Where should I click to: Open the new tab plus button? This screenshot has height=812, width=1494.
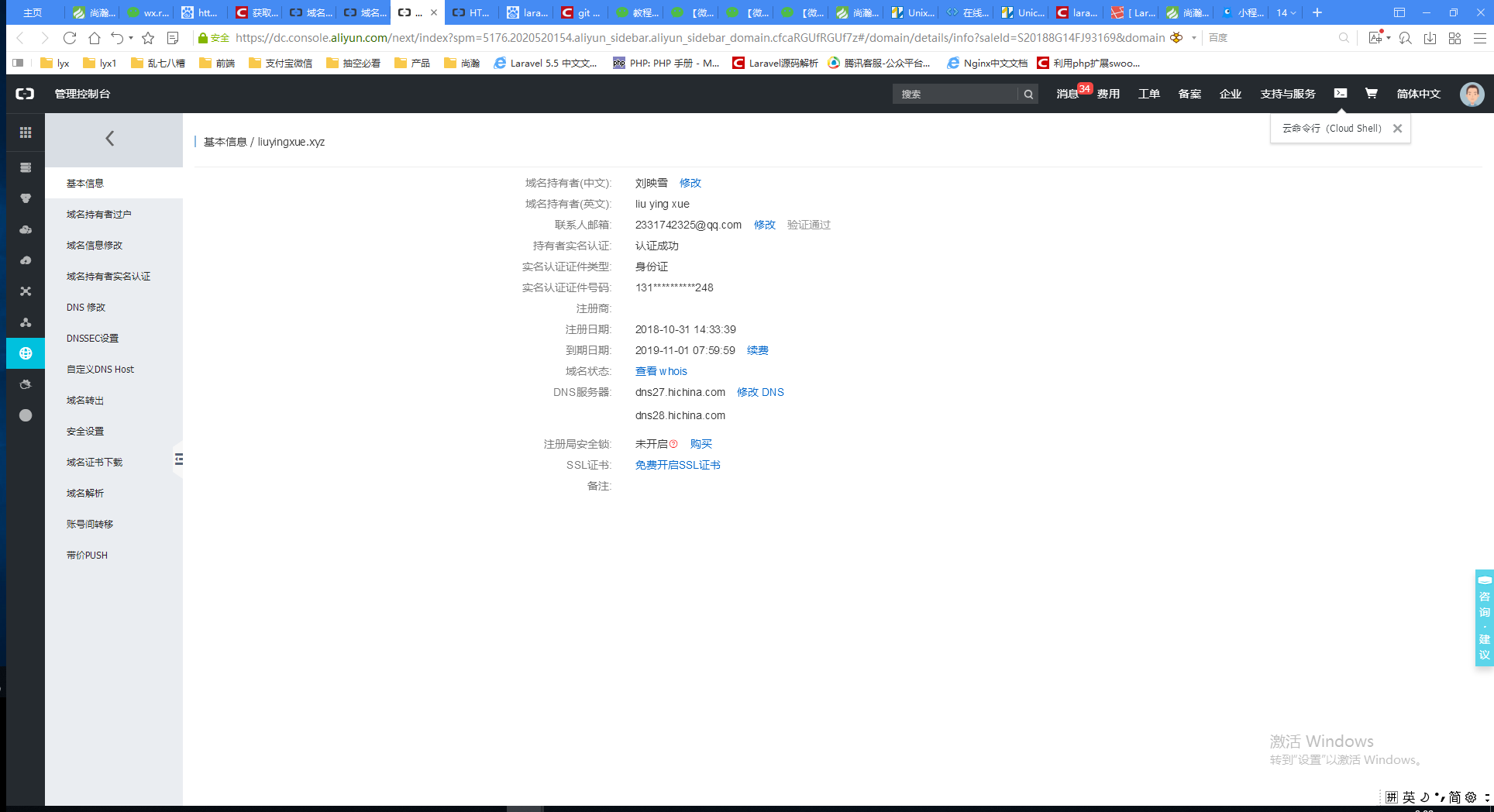[1317, 12]
